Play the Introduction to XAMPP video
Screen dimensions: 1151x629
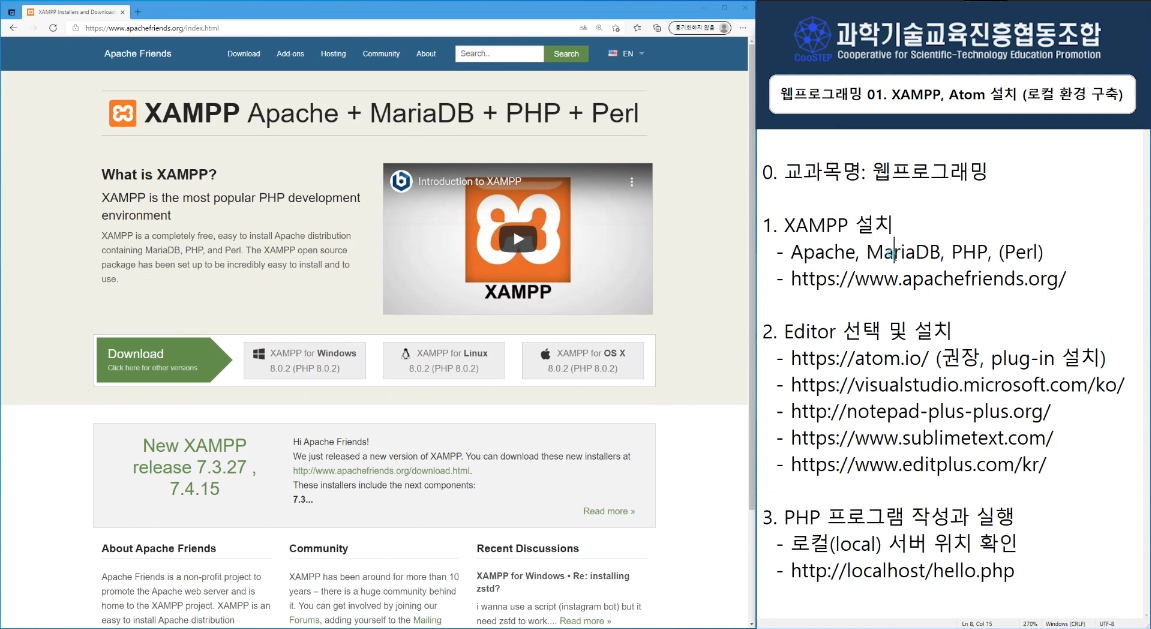click(x=517, y=238)
